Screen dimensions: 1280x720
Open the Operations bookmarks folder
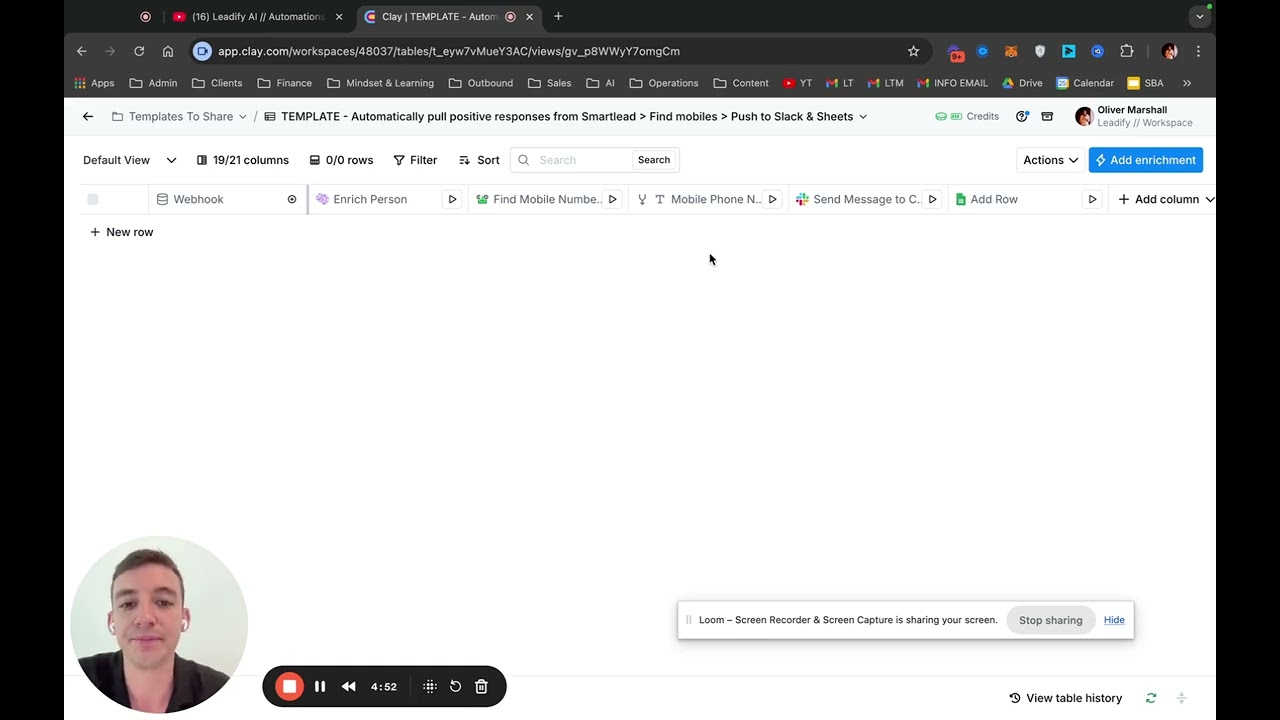click(x=664, y=83)
